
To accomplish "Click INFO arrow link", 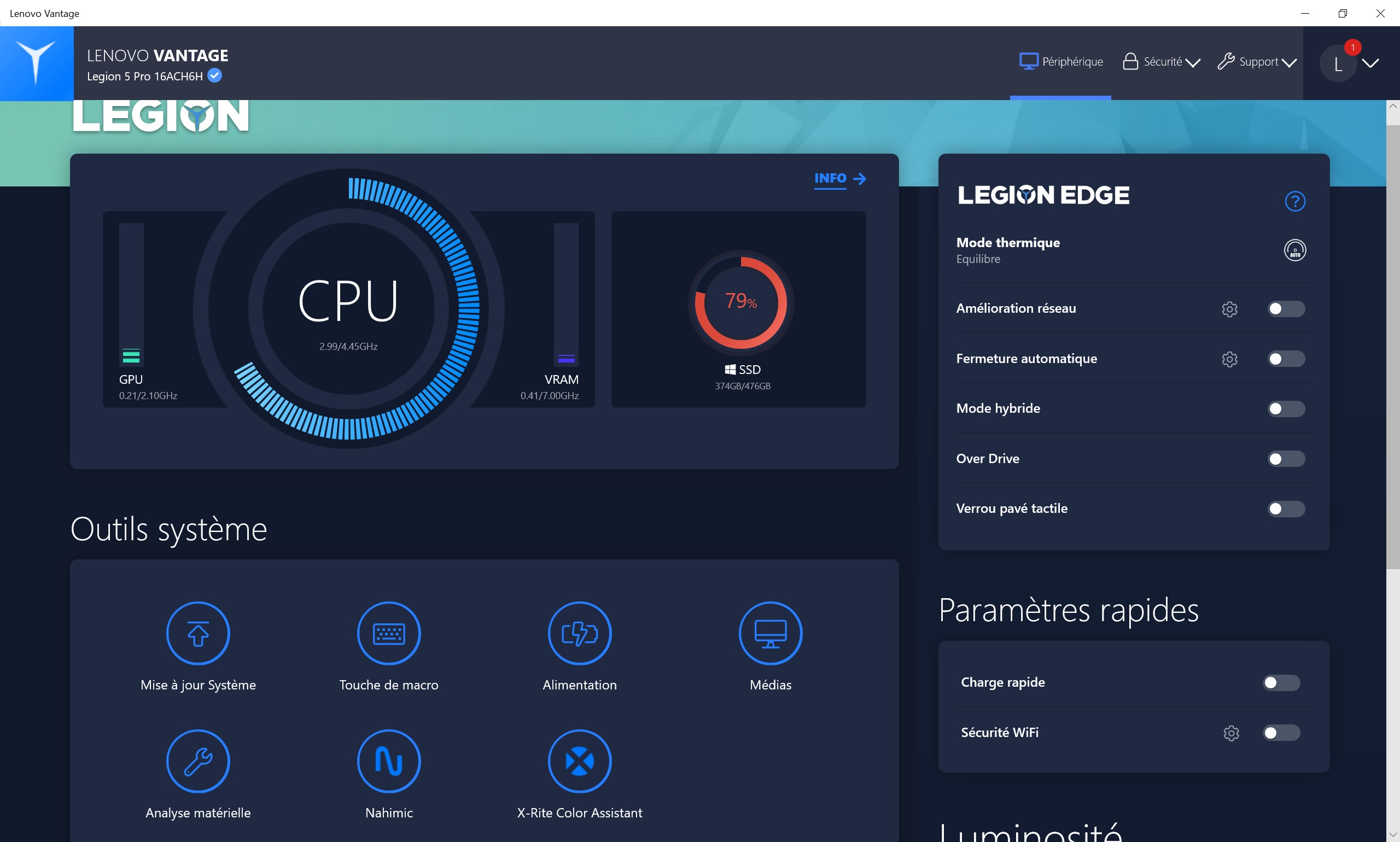I will pos(838,178).
